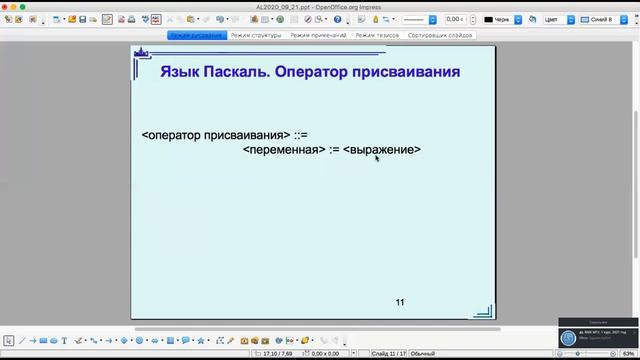Open the New document dropdown arrow
Image resolution: width=640 pixels, height=360 pixels.
coord(64,19)
